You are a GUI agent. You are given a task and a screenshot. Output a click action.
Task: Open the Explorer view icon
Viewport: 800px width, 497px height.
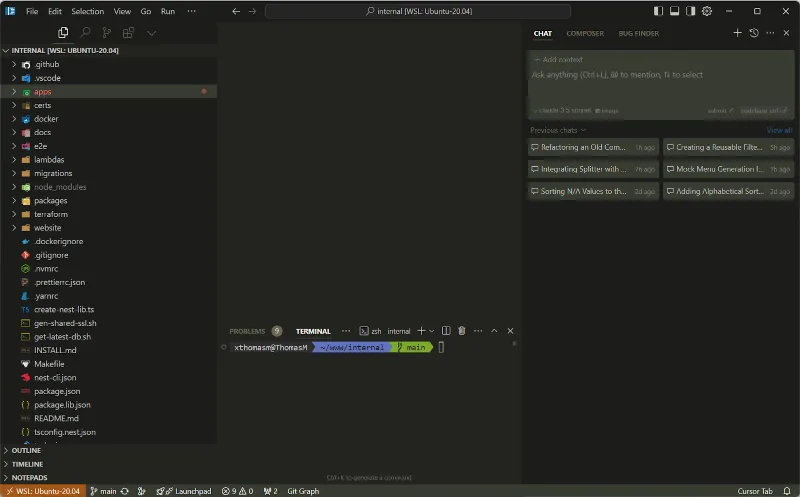(63, 33)
